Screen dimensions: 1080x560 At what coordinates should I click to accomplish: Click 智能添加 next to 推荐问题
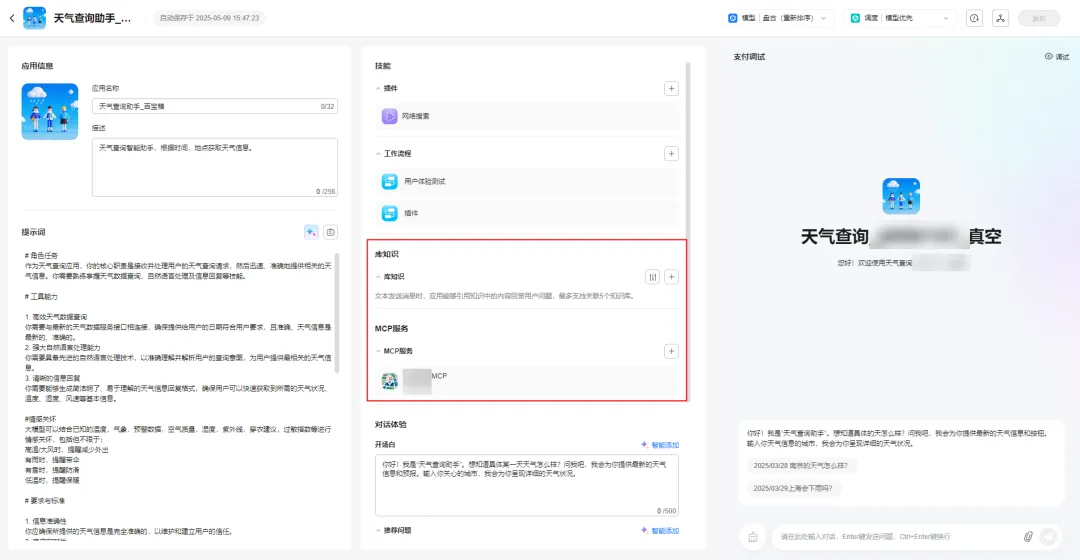click(660, 530)
